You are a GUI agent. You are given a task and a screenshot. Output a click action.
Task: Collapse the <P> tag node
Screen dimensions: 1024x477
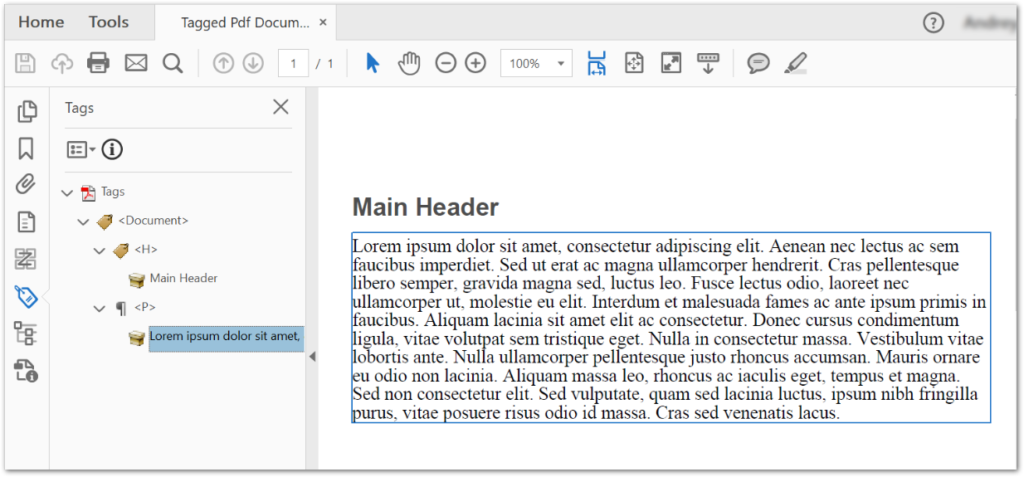pyautogui.click(x=99, y=308)
